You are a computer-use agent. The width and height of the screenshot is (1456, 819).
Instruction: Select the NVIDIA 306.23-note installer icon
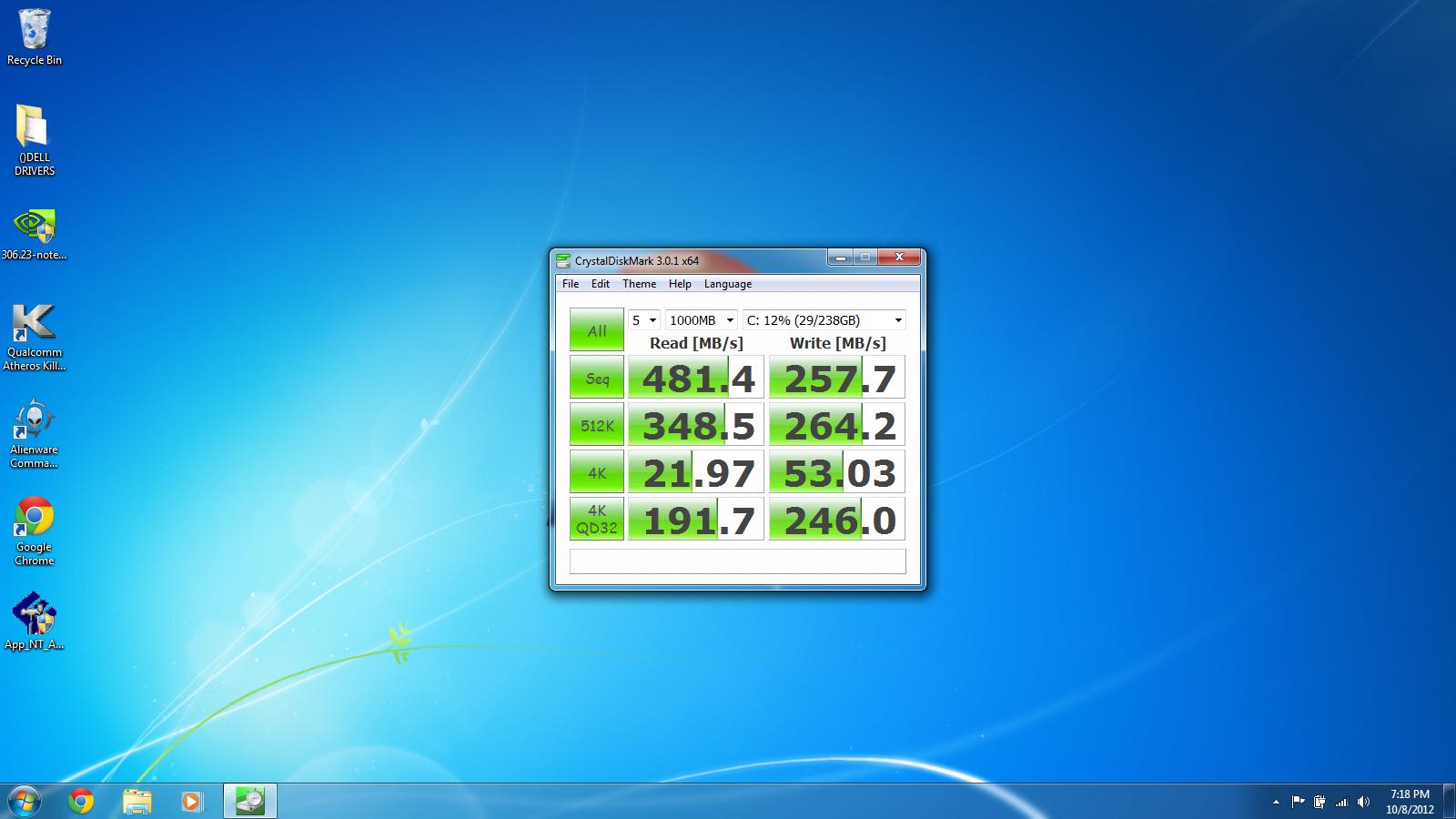35,235
